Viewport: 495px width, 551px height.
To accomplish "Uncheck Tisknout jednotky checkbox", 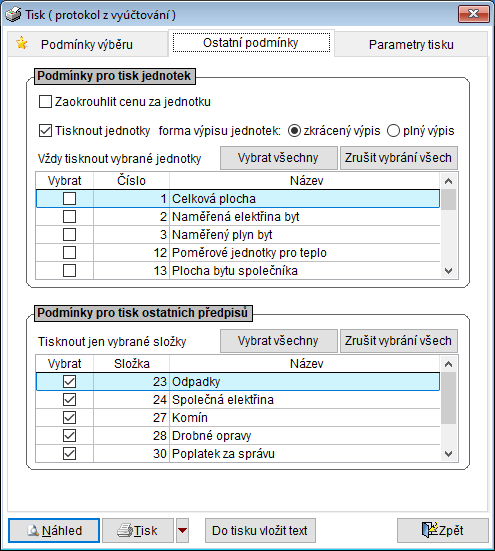I will click(x=45, y=130).
